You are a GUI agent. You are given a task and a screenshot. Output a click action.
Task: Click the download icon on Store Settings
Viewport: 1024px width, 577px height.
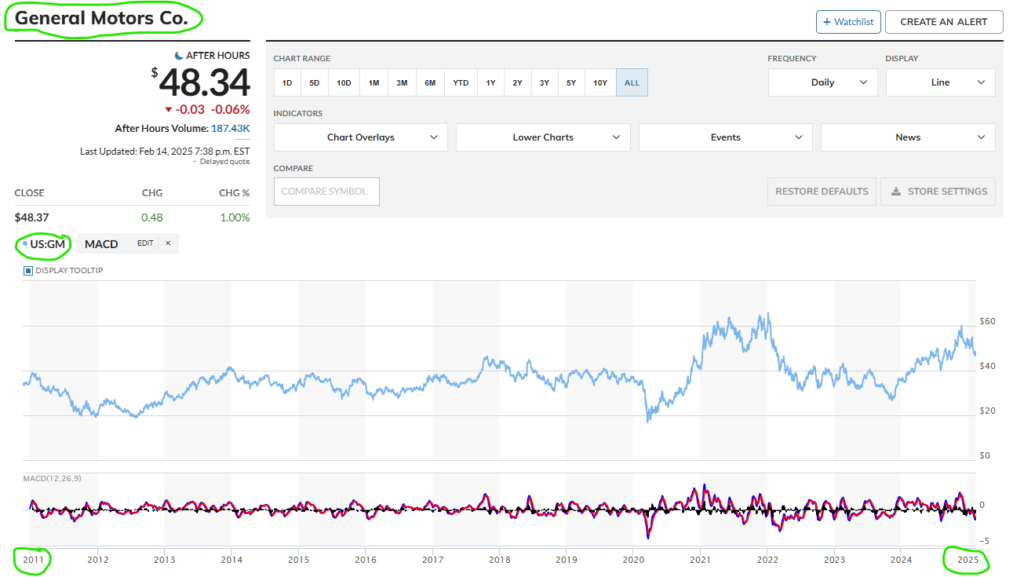tap(896, 191)
